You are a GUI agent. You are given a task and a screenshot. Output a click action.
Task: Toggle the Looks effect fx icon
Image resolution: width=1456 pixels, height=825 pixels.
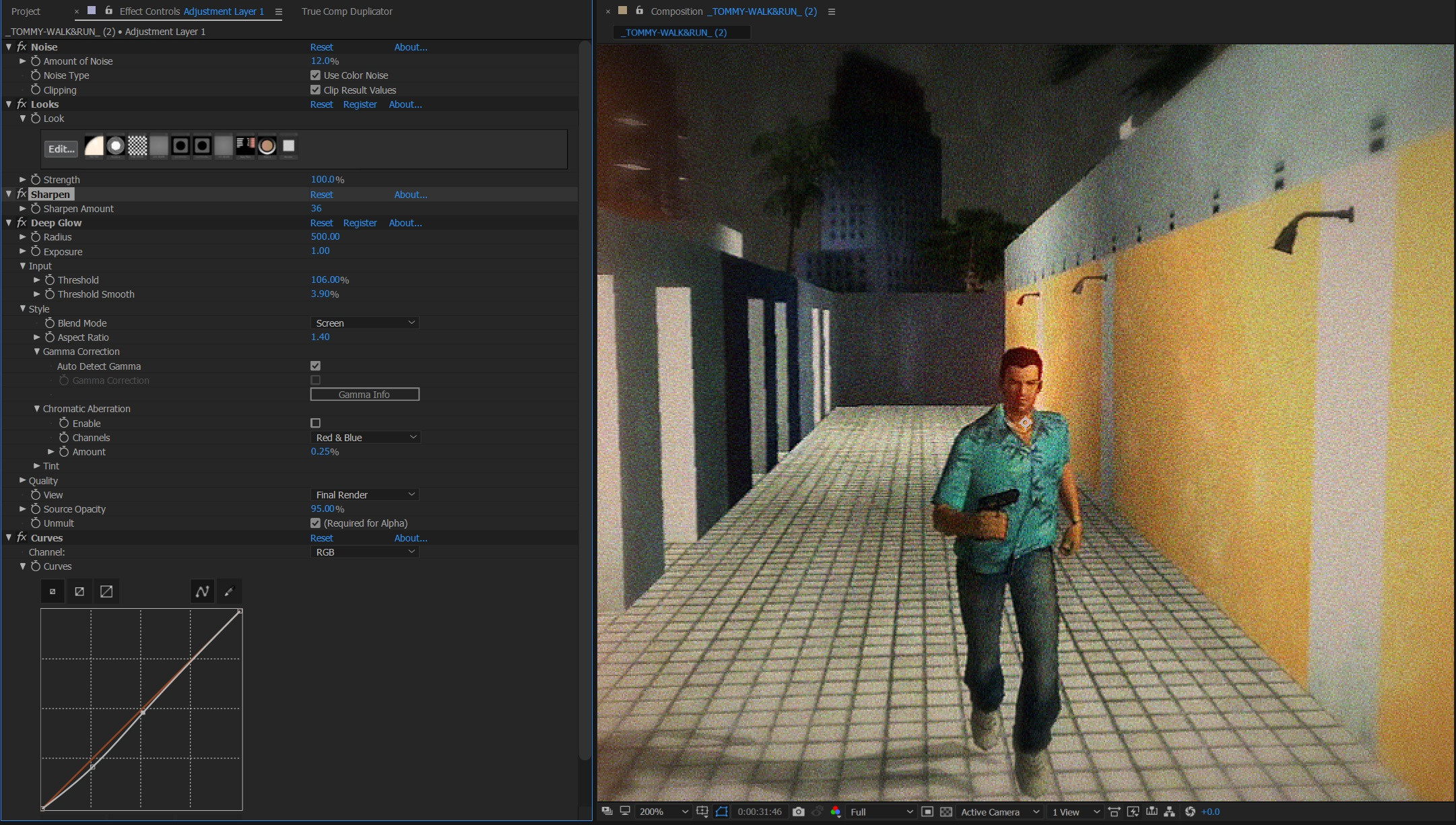(22, 104)
